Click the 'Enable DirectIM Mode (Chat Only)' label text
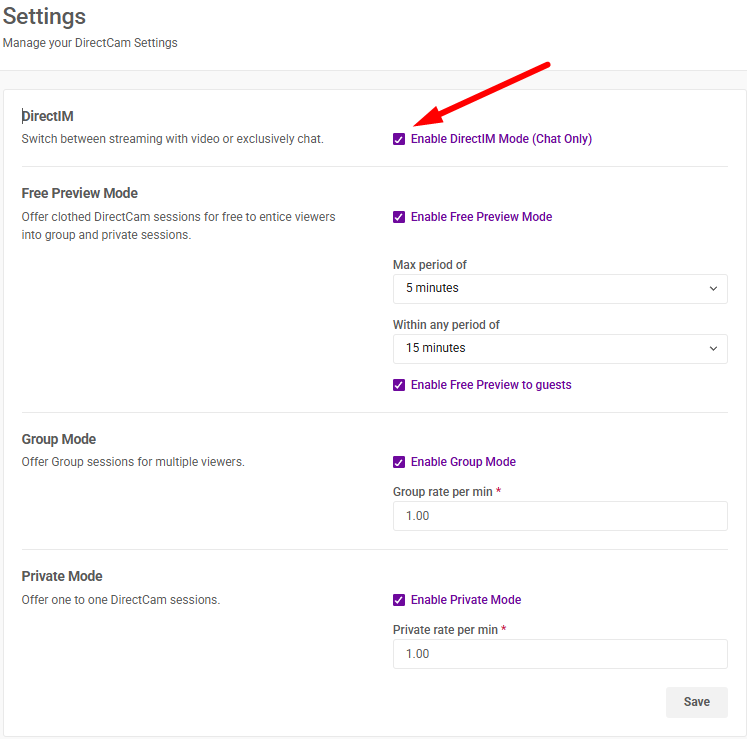This screenshot has width=747, height=739. click(x=501, y=139)
